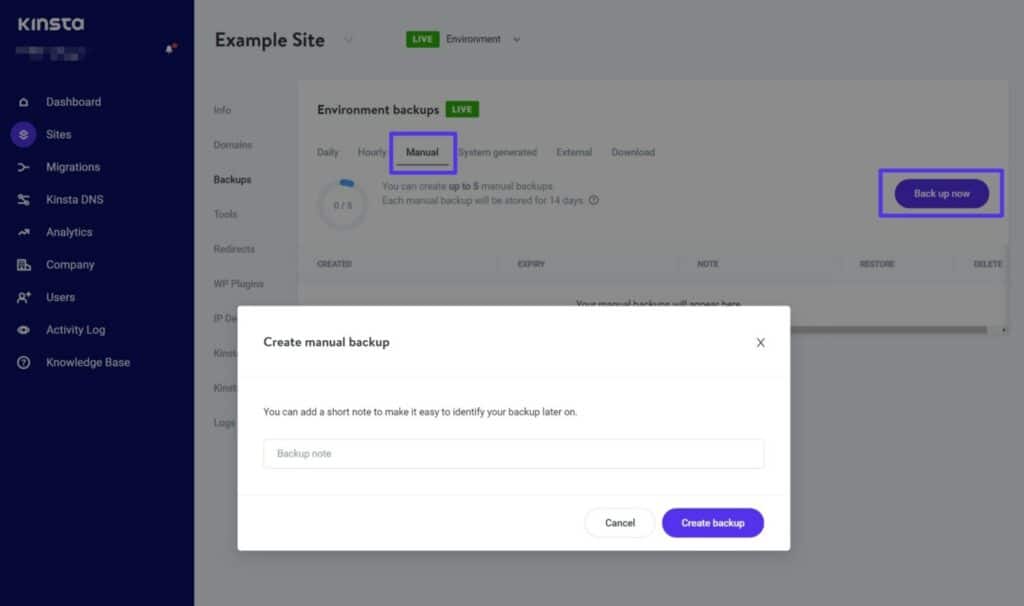Click the Dashboard home icon
Screen dimensions: 1024x606
(24, 102)
